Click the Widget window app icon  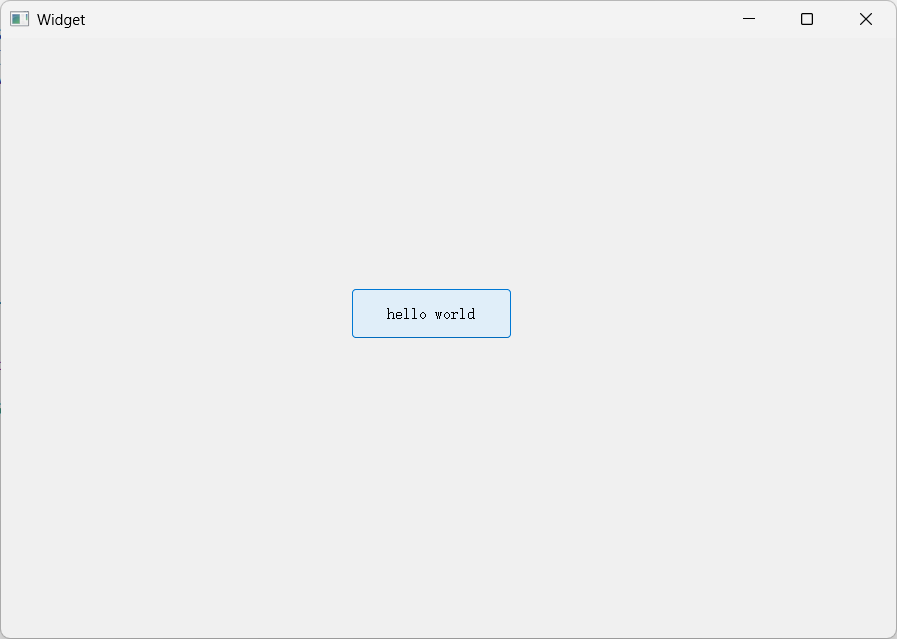point(19,19)
